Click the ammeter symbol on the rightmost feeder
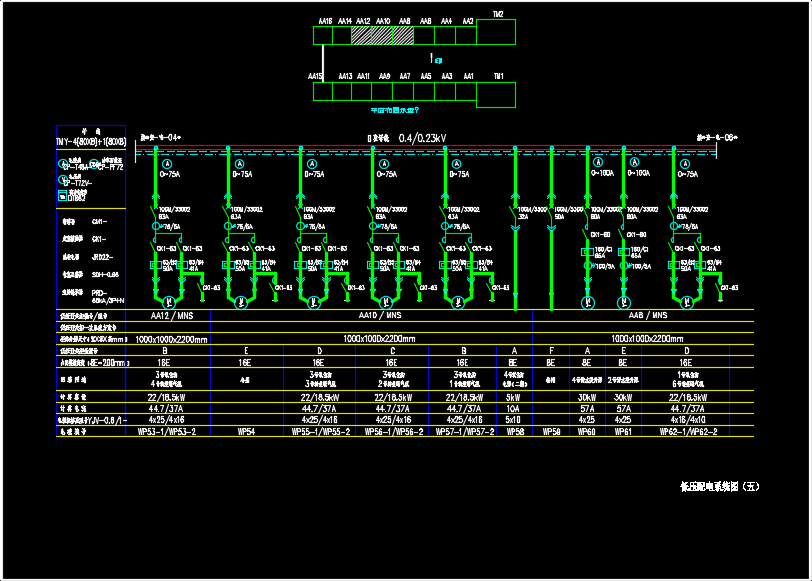Image resolution: width=812 pixels, height=581 pixels. [684, 163]
